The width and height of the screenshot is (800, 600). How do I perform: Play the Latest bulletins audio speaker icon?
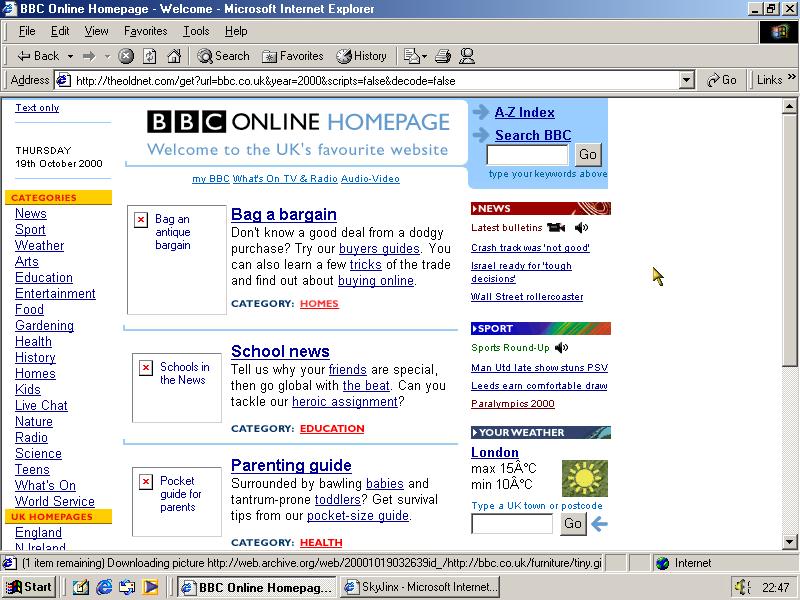coord(581,228)
